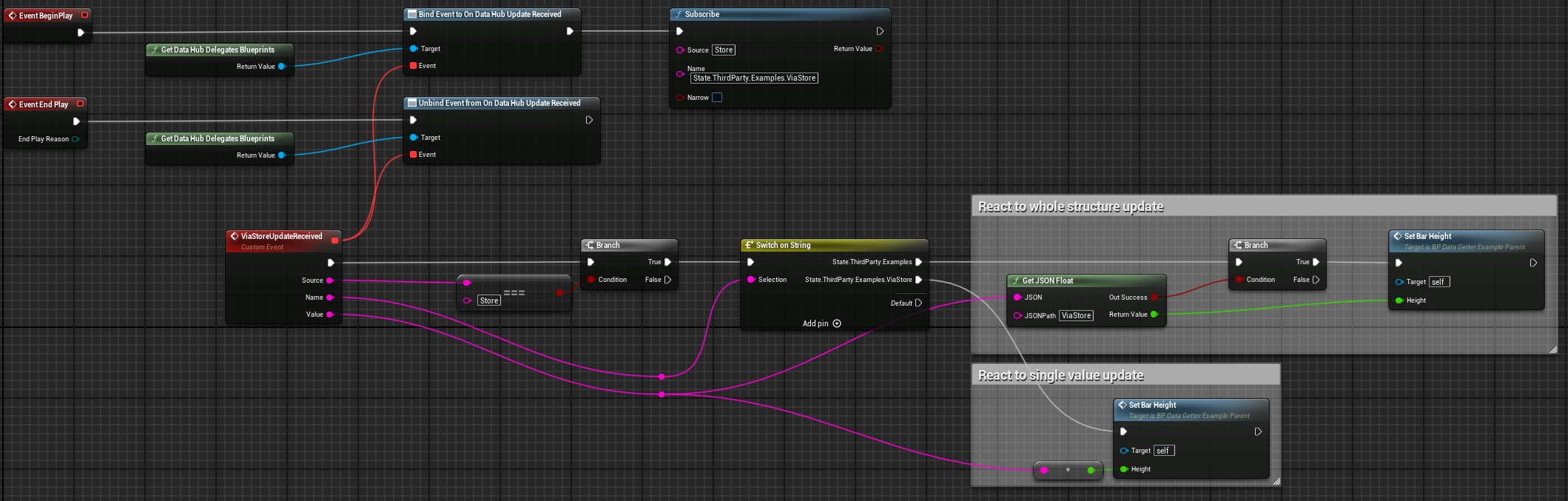This screenshot has height=501, width=1568.
Task: Add pin on Switch on String node
Action: click(836, 323)
